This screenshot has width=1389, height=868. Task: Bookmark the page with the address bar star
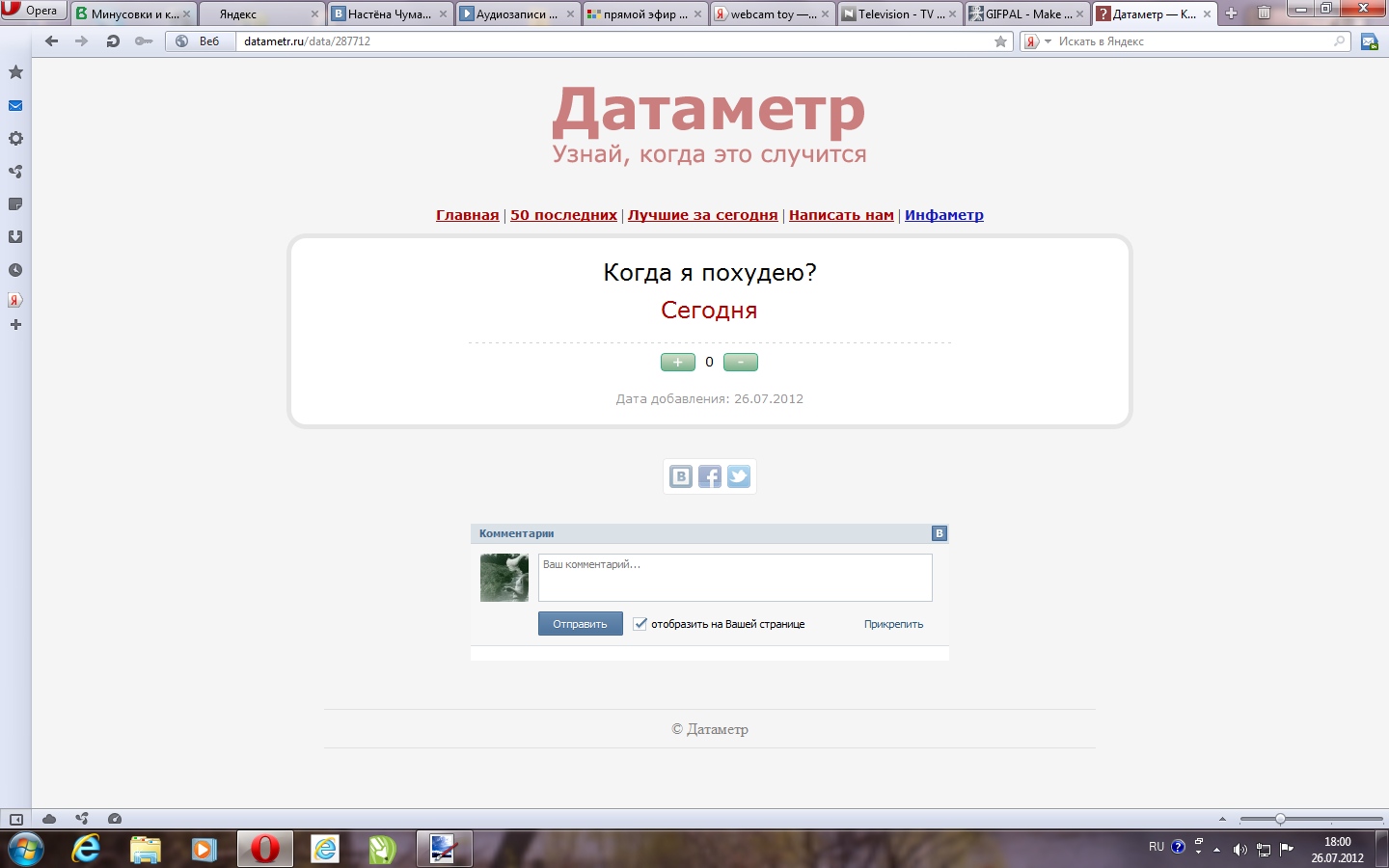pyautogui.click(x=1000, y=41)
